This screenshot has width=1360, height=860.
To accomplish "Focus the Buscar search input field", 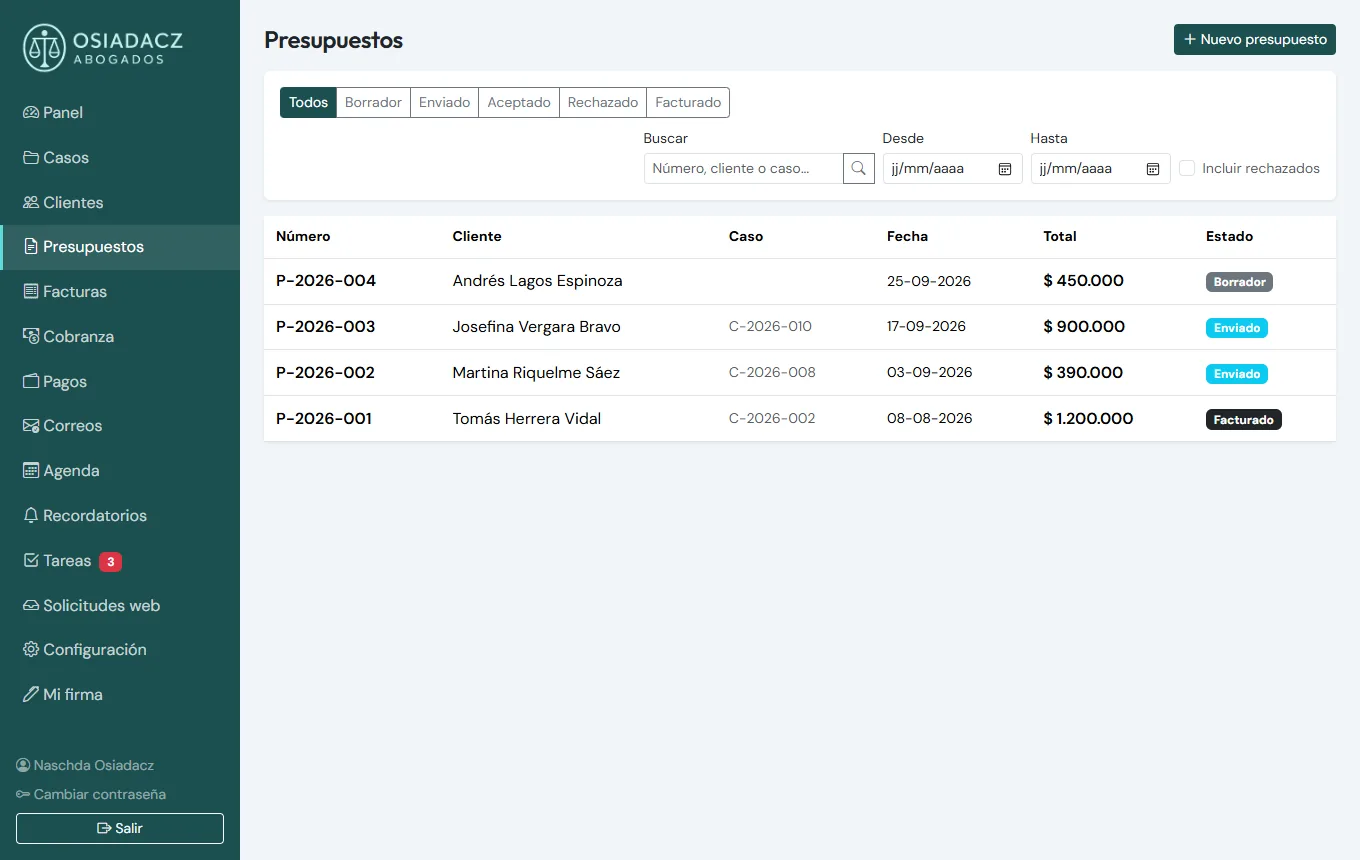I will 743,169.
